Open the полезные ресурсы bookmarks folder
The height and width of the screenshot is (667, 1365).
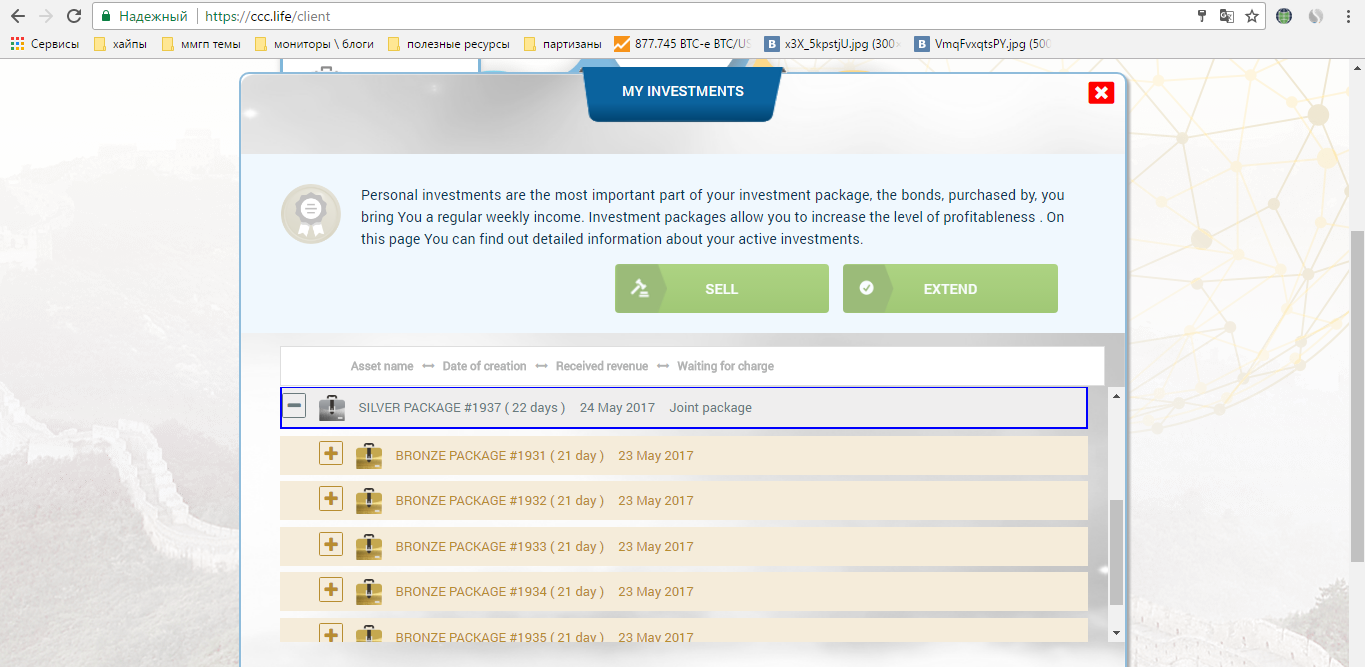(448, 43)
